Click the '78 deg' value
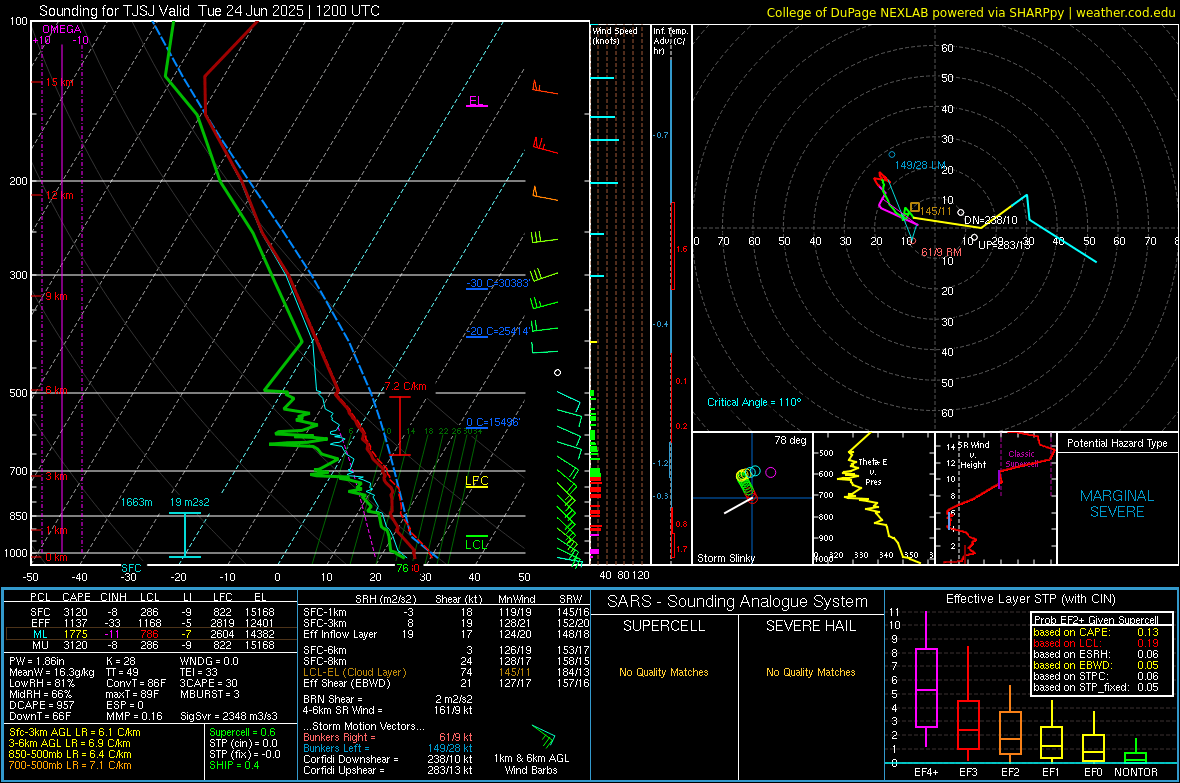This screenshot has height=783, width=1180. tap(790, 440)
